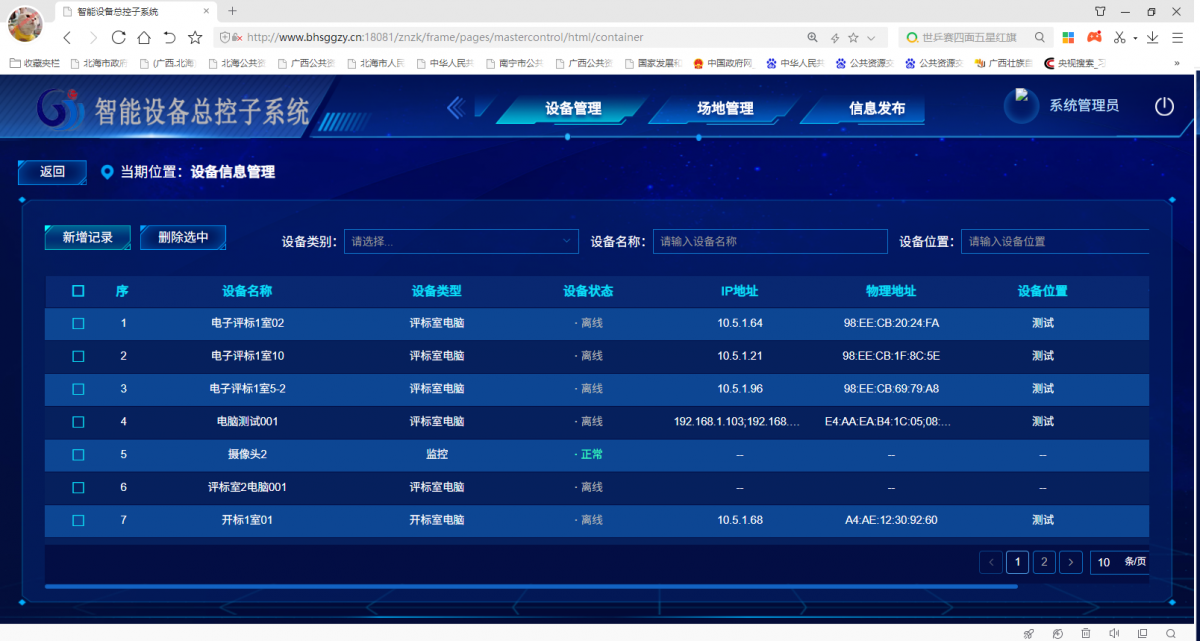Click the speaker mute icon in status bar
Viewport: 1200px width, 641px height.
click(x=1114, y=633)
